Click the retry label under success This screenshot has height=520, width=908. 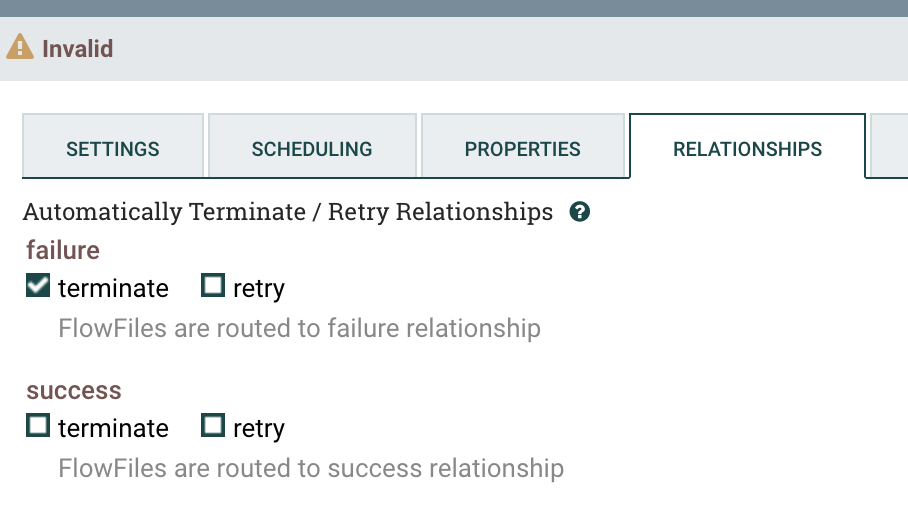pos(259,429)
